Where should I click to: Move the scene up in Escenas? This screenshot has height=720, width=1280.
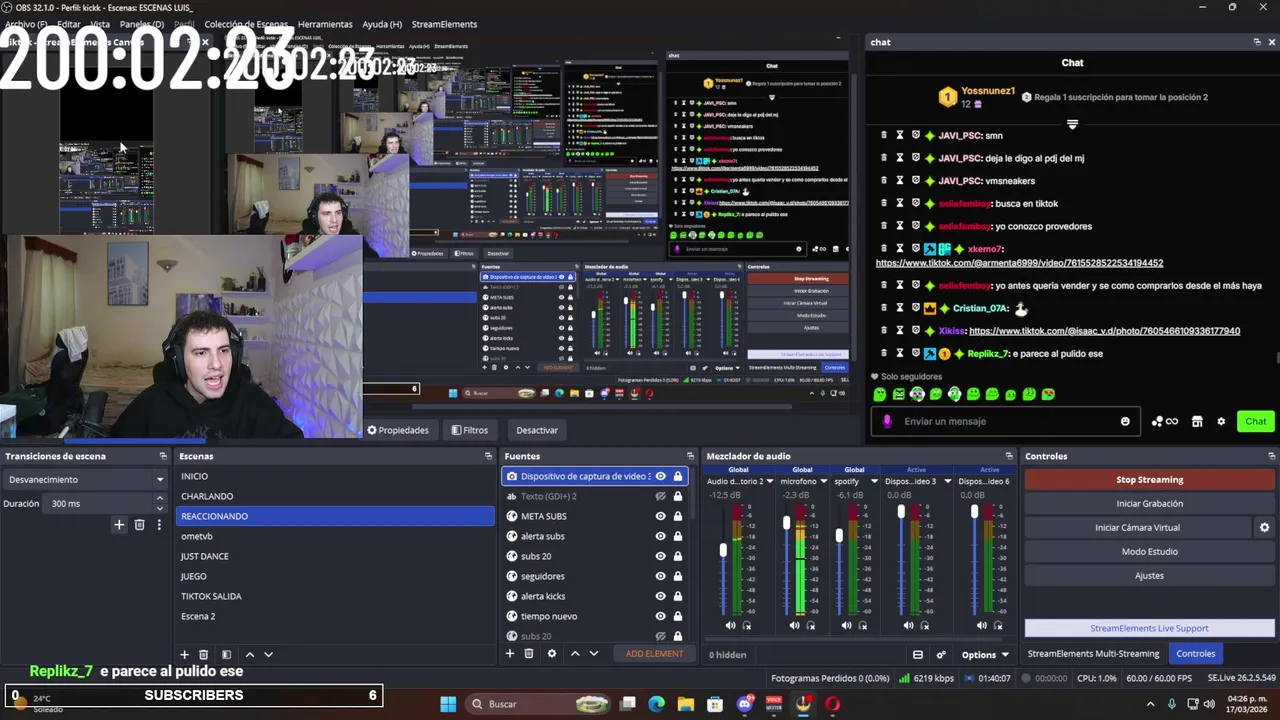(x=250, y=654)
